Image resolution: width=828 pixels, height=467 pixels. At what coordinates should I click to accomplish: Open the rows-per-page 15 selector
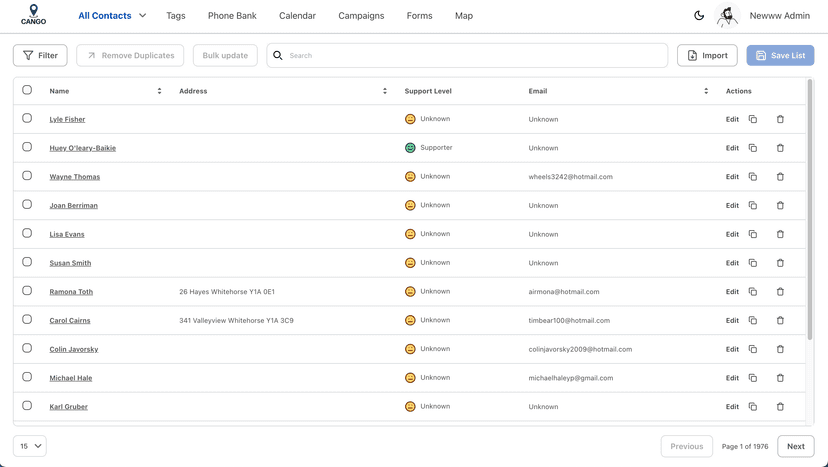coord(30,446)
